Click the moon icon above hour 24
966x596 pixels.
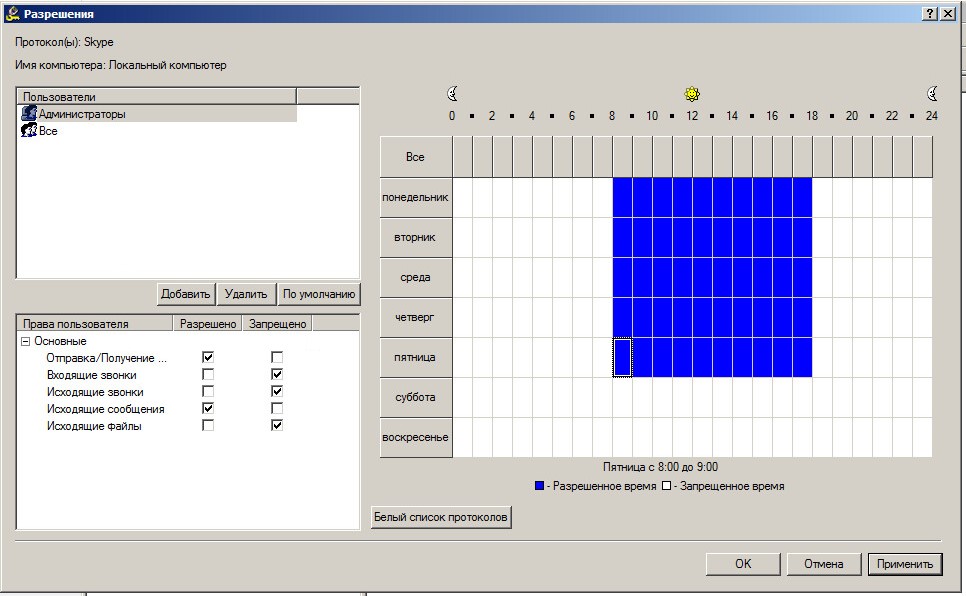point(932,94)
